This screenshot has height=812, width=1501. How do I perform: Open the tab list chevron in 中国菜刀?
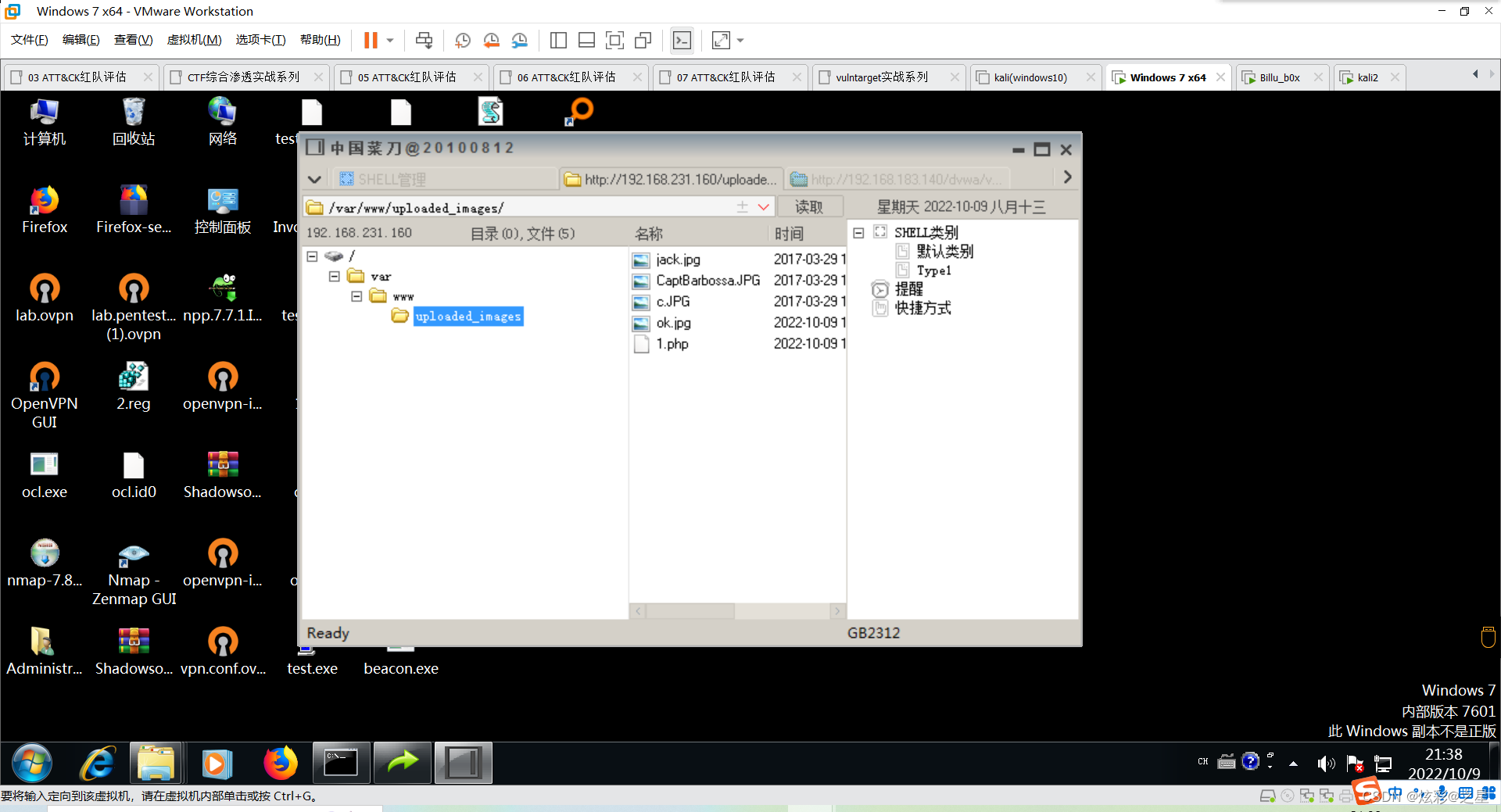pos(314,179)
